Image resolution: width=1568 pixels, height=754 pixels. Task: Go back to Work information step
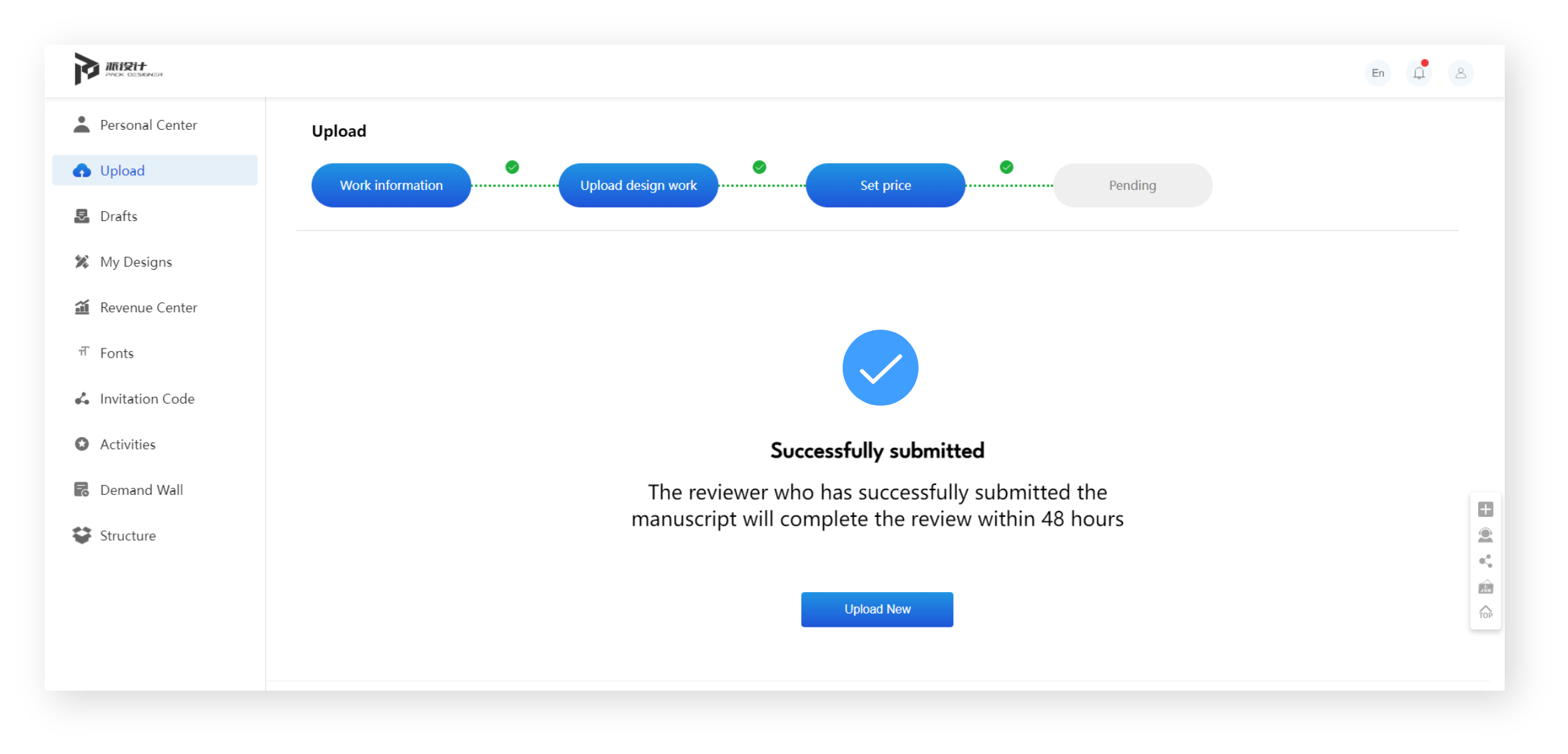(x=391, y=185)
